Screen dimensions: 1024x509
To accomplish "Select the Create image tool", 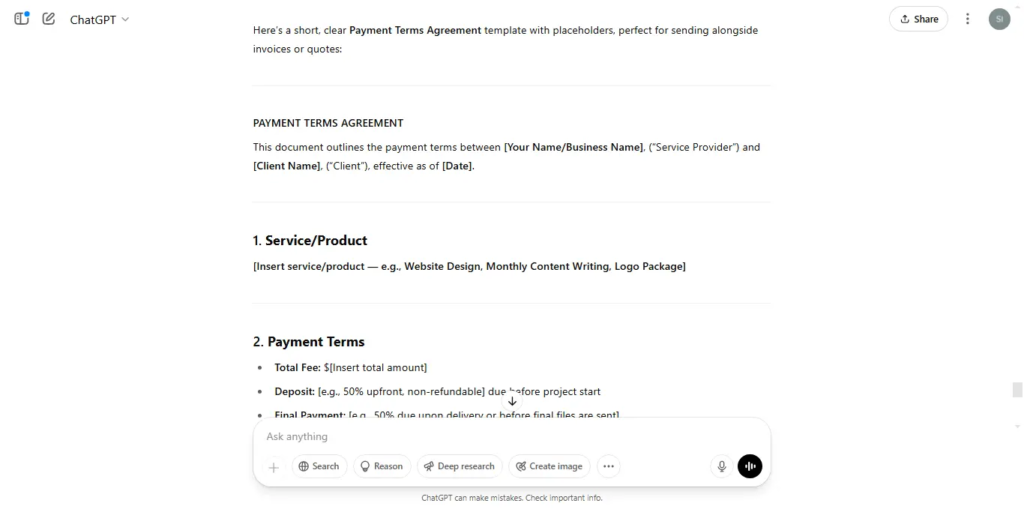I will [x=549, y=467].
